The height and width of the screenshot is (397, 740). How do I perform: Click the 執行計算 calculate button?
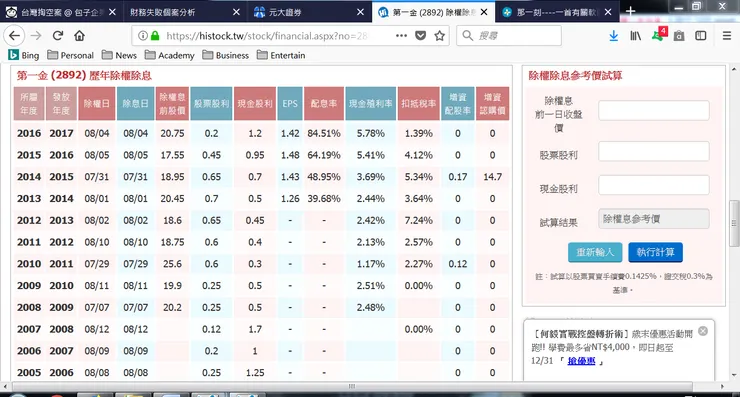click(655, 252)
